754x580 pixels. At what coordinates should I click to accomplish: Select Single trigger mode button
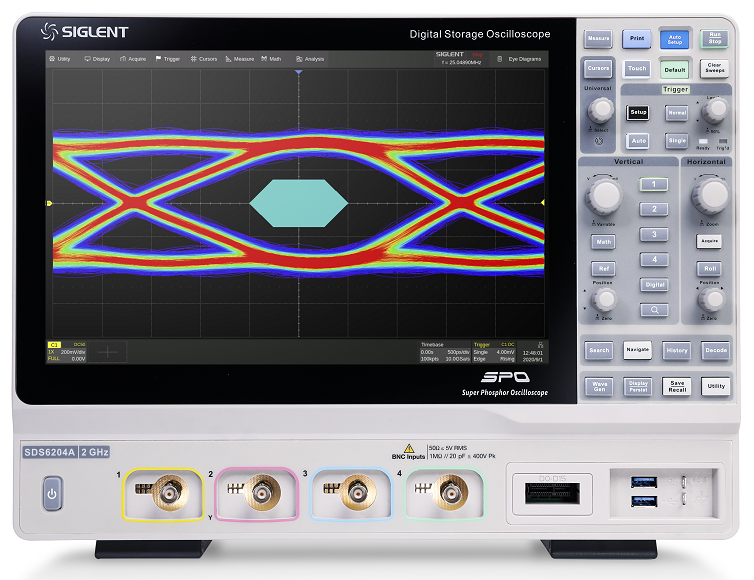(x=677, y=140)
